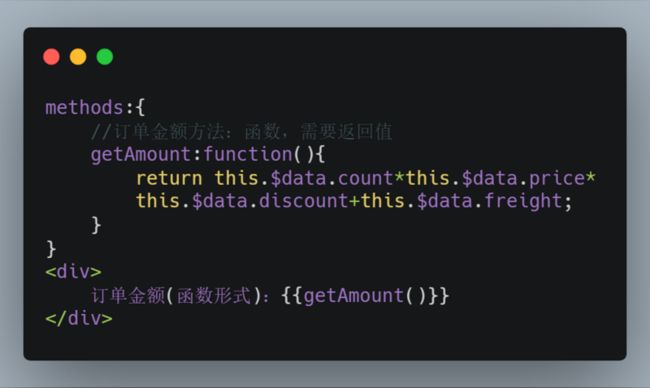Click getAmount in the function definition

click(141, 155)
